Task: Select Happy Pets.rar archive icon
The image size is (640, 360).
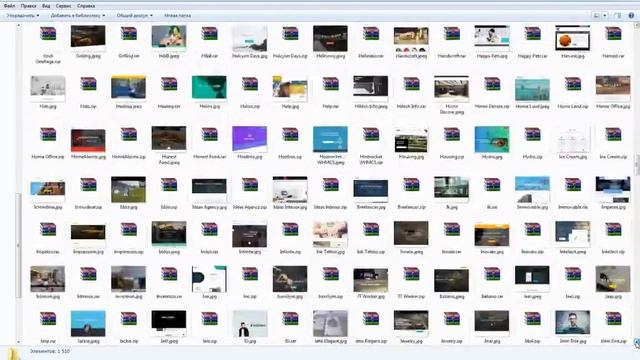Action: pyautogui.click(x=532, y=34)
